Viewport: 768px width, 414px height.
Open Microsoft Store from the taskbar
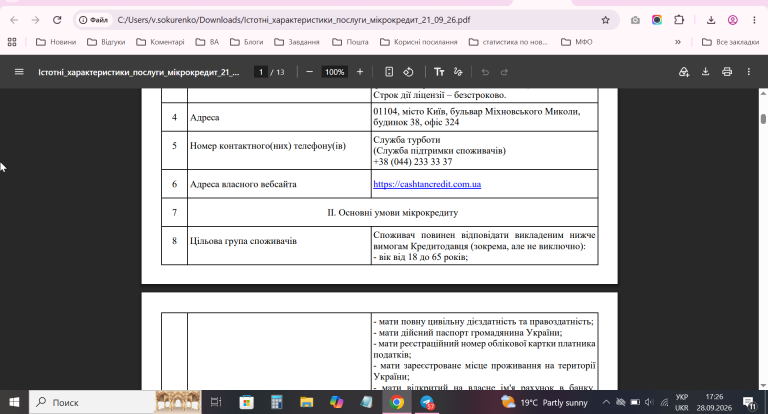(x=246, y=402)
